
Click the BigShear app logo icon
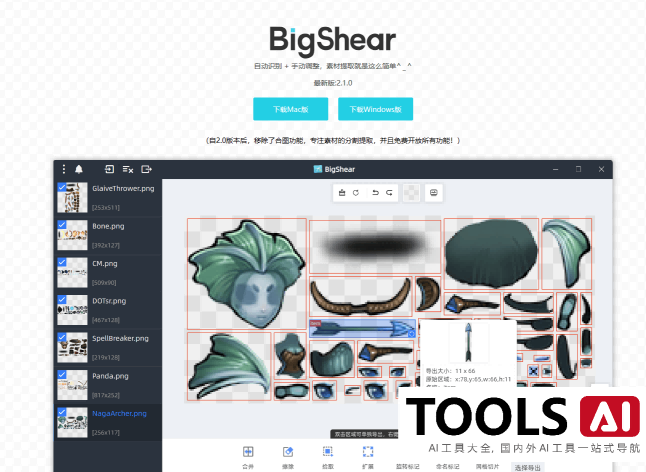coord(318,169)
